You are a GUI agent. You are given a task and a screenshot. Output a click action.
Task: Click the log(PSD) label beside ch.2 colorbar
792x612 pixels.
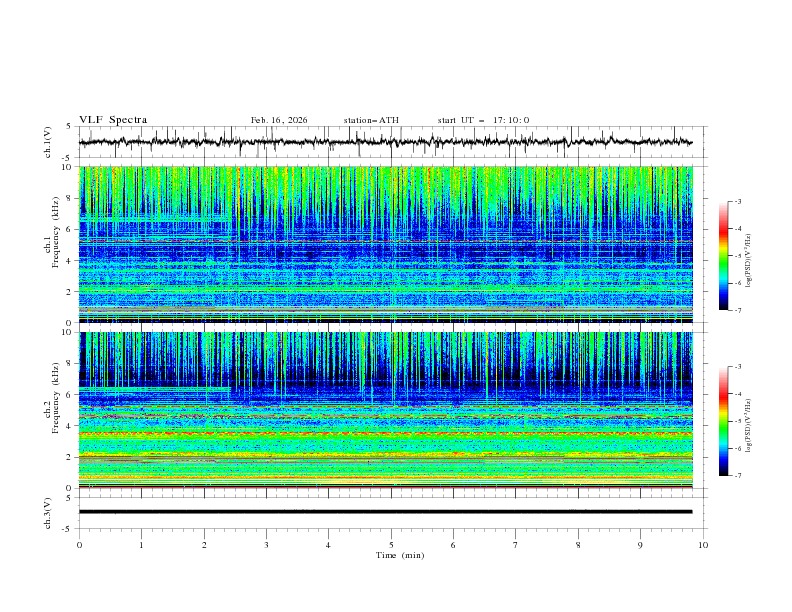(x=749, y=426)
